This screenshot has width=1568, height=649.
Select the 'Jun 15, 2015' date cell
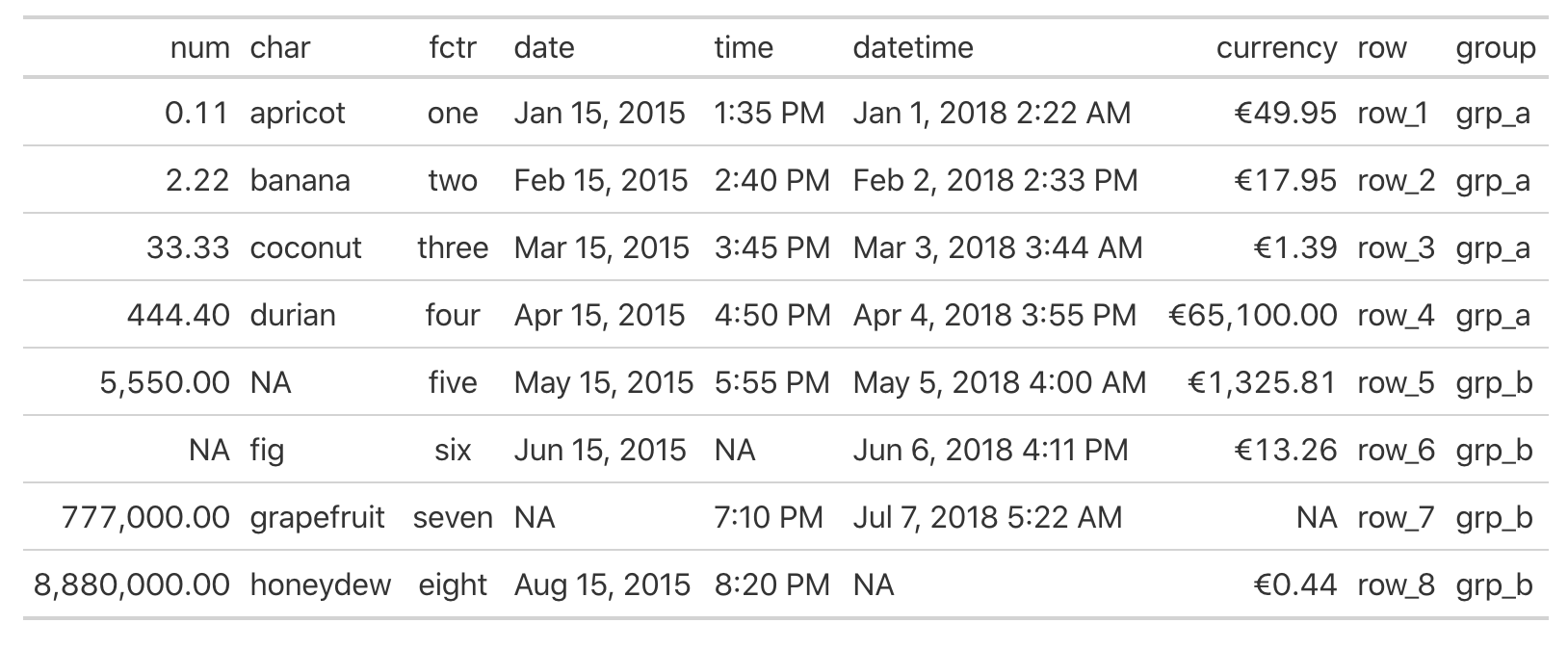pos(600,451)
